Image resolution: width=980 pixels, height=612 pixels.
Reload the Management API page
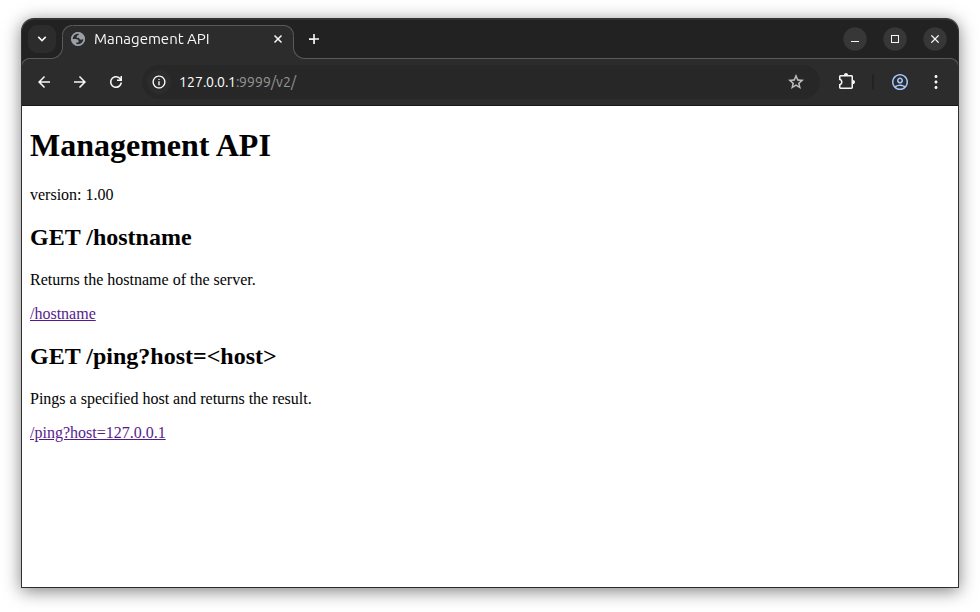(116, 82)
